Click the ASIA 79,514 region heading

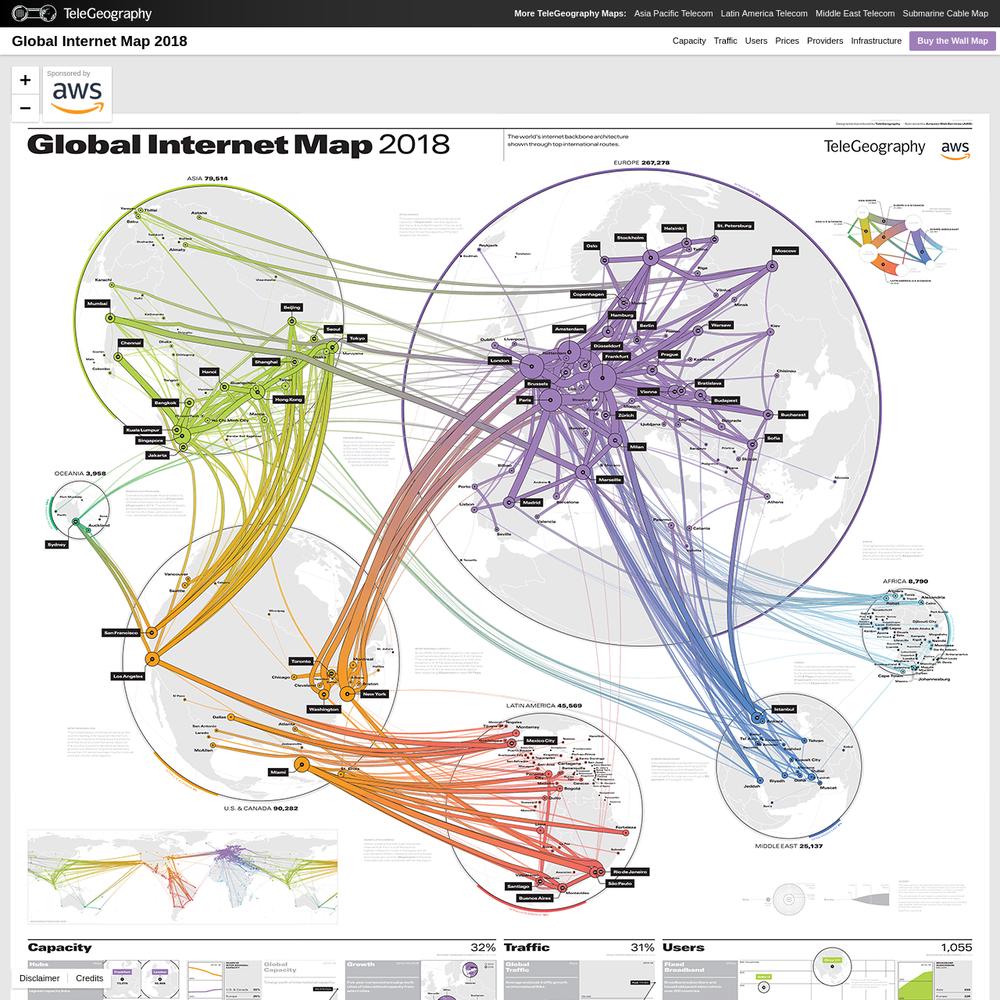click(207, 179)
